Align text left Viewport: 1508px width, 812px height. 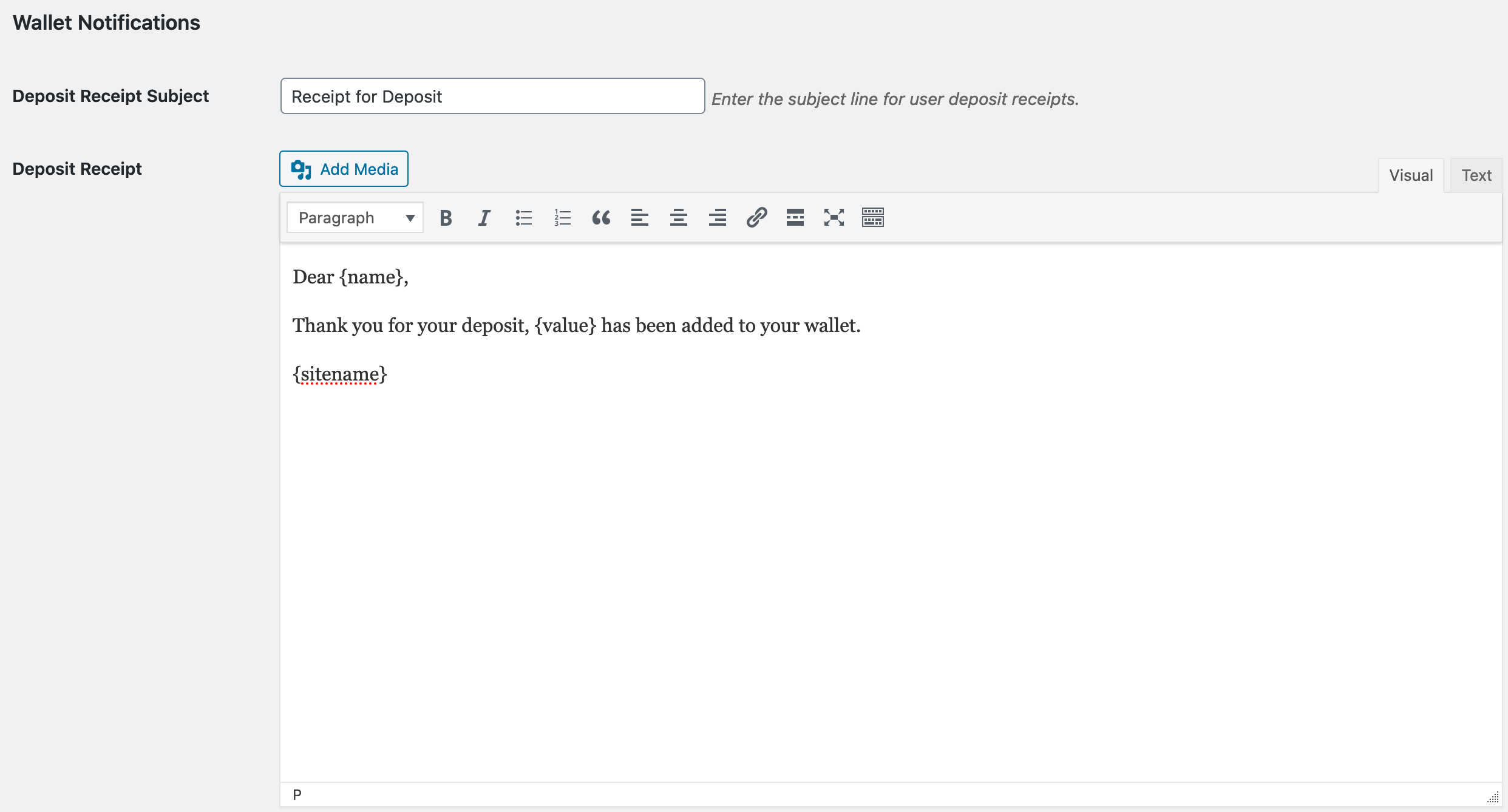pyautogui.click(x=640, y=218)
